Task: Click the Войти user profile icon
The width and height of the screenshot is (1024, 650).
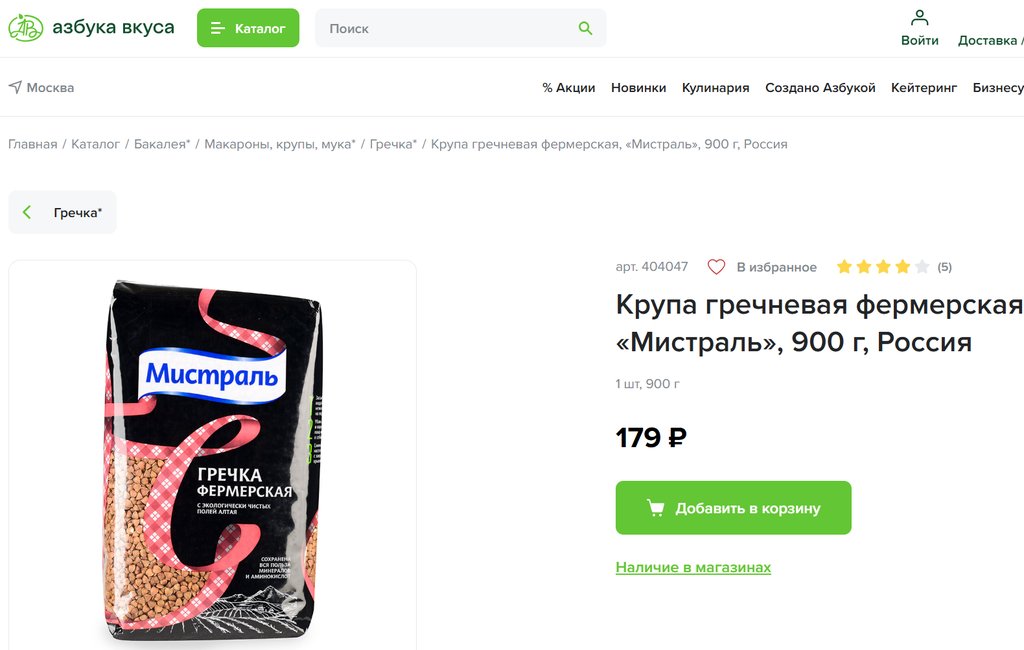Action: [920, 17]
